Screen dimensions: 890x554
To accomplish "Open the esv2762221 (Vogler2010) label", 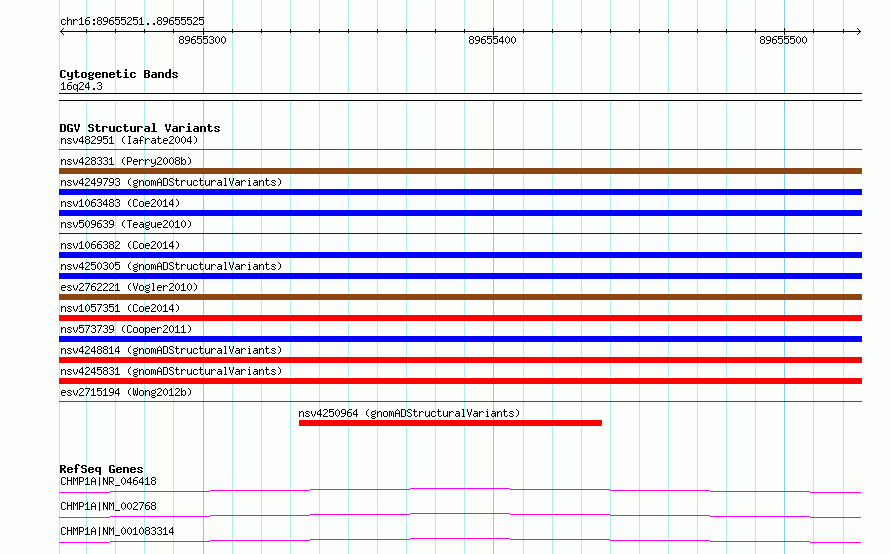I will [129, 287].
